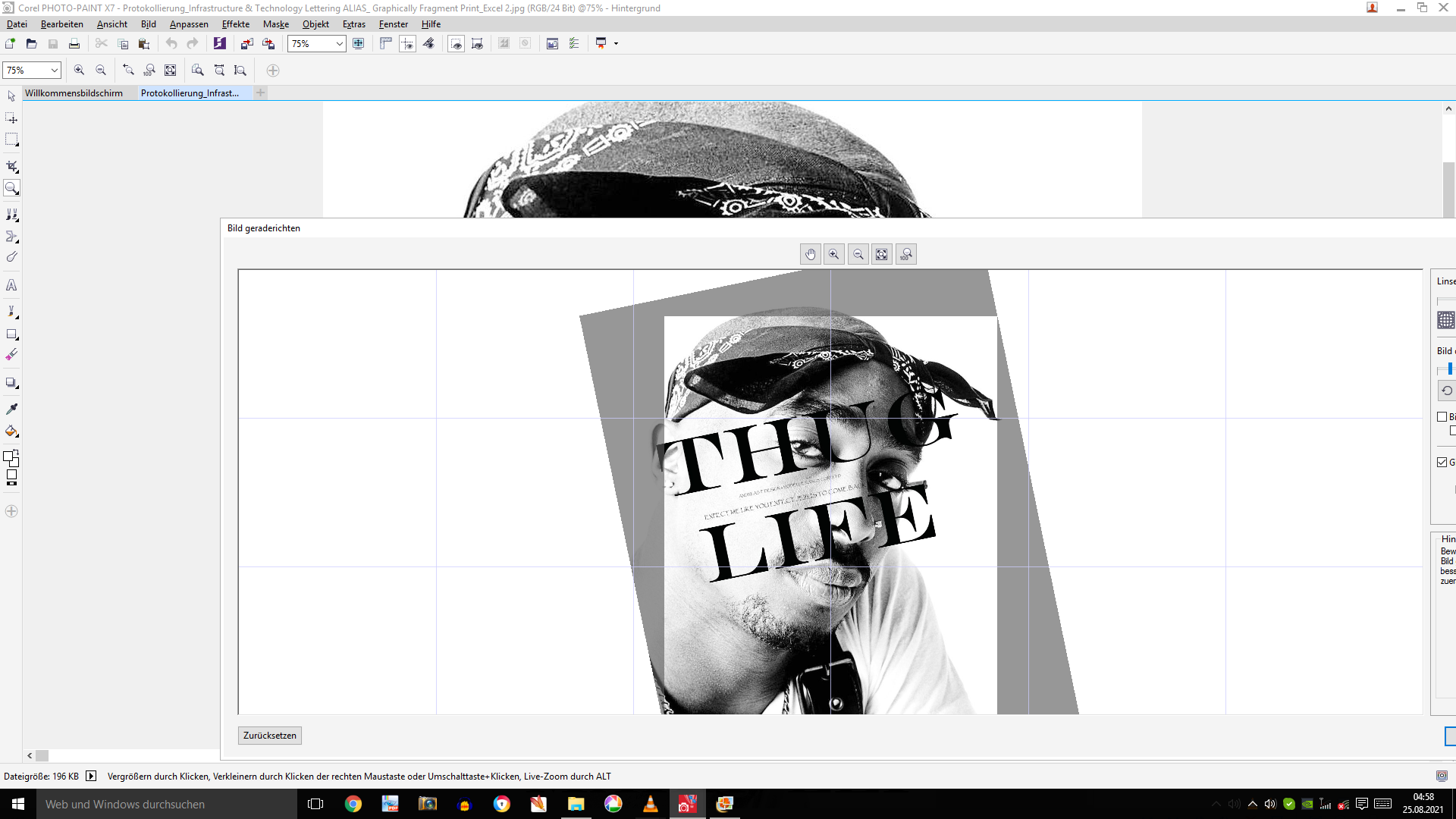Viewport: 1456px width, 819px height.
Task: Click the foreground/background color swatch
Action: (11, 458)
